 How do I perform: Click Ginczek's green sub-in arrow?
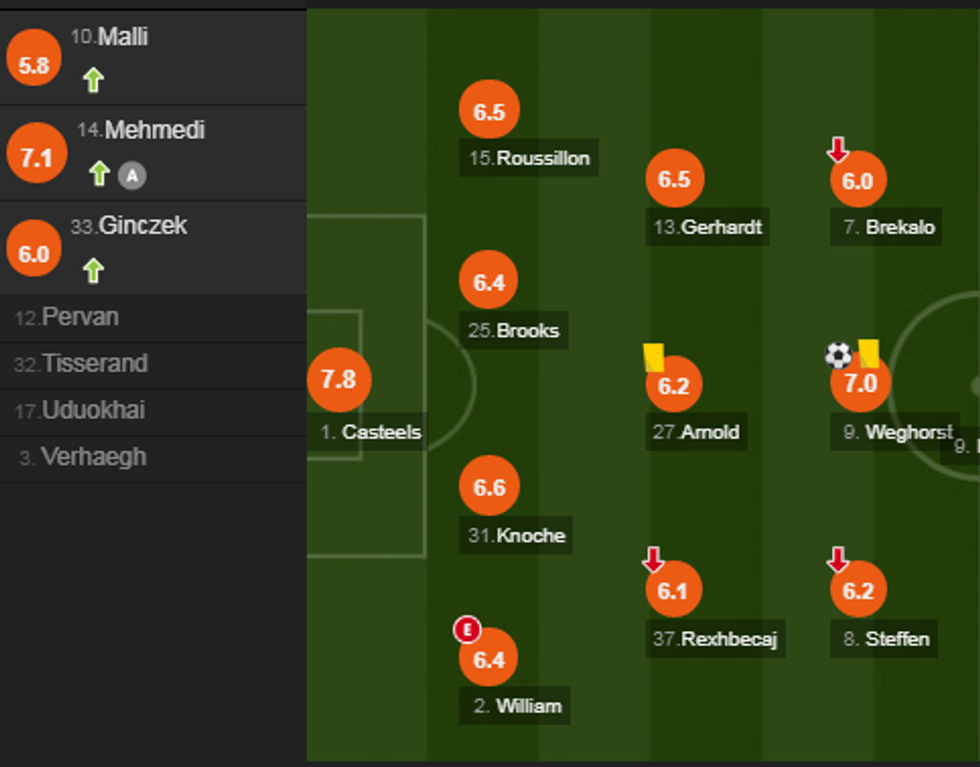[x=93, y=270]
